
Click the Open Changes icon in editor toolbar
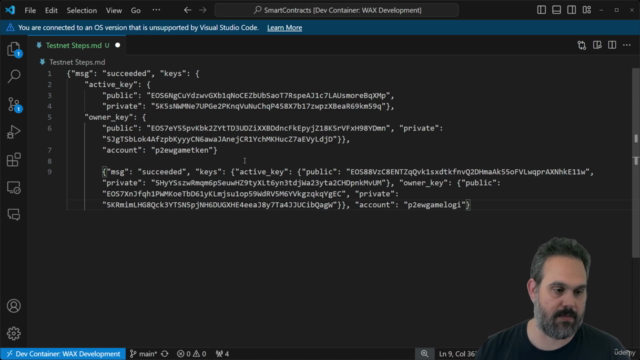[582, 45]
